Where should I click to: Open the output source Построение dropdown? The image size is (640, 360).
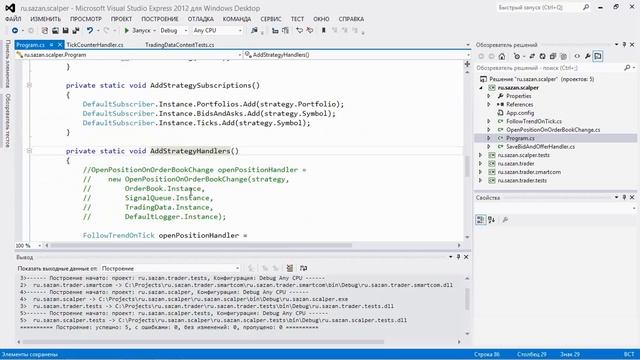tap(171, 269)
